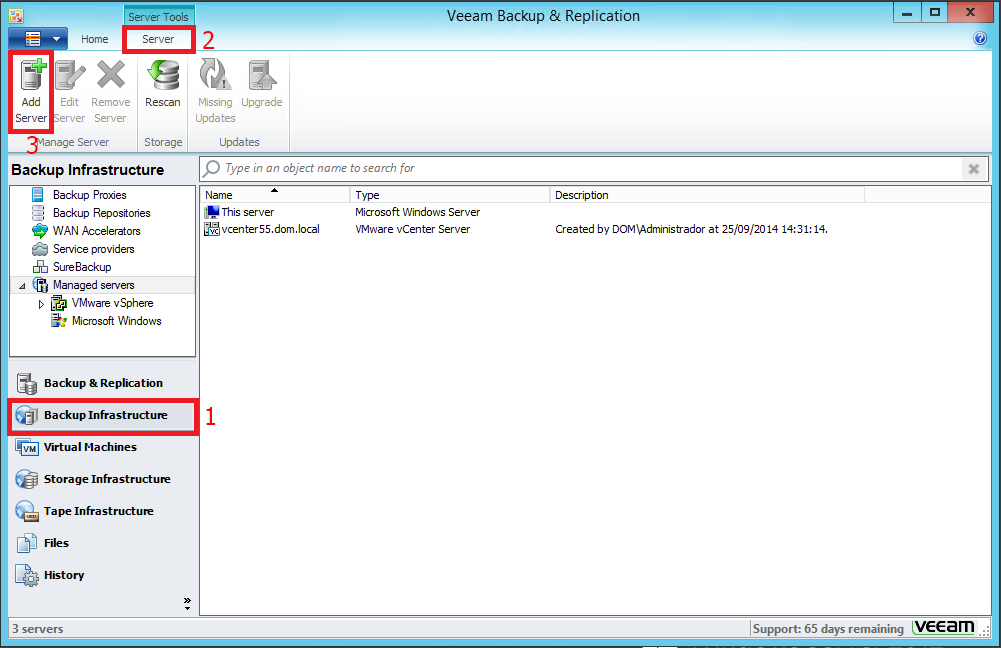This screenshot has height=648, width=1001.
Task: Open the Tape Infrastructure view
Action: click(x=103, y=511)
